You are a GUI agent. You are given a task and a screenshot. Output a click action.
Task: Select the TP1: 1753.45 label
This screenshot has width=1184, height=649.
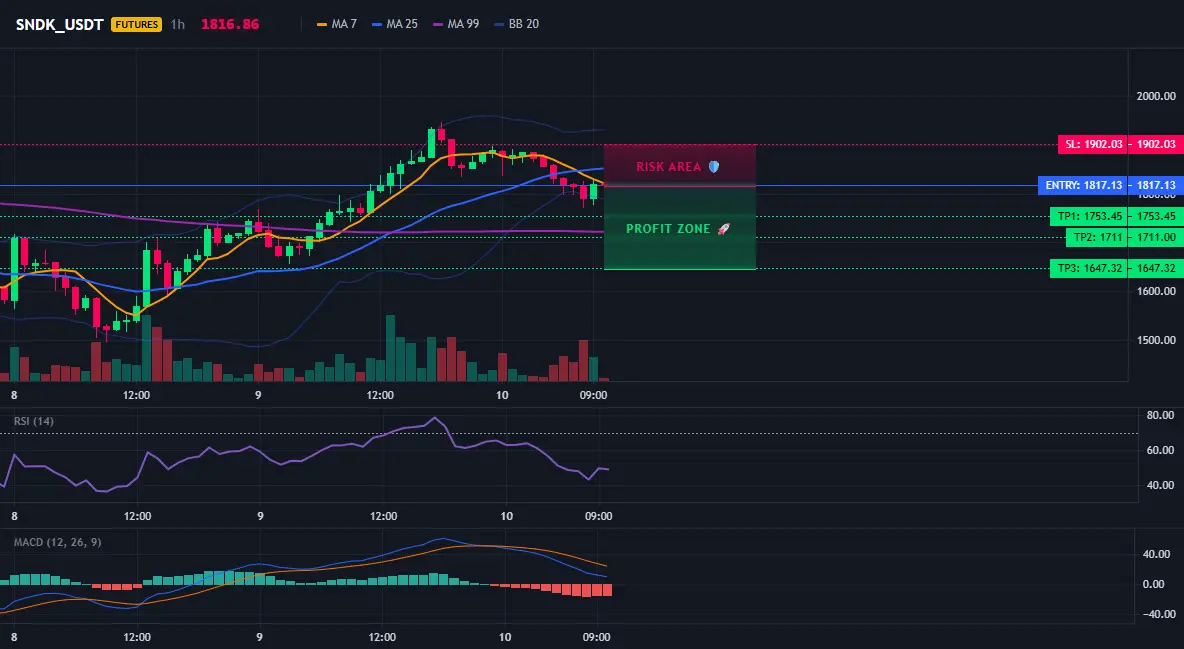point(1088,216)
